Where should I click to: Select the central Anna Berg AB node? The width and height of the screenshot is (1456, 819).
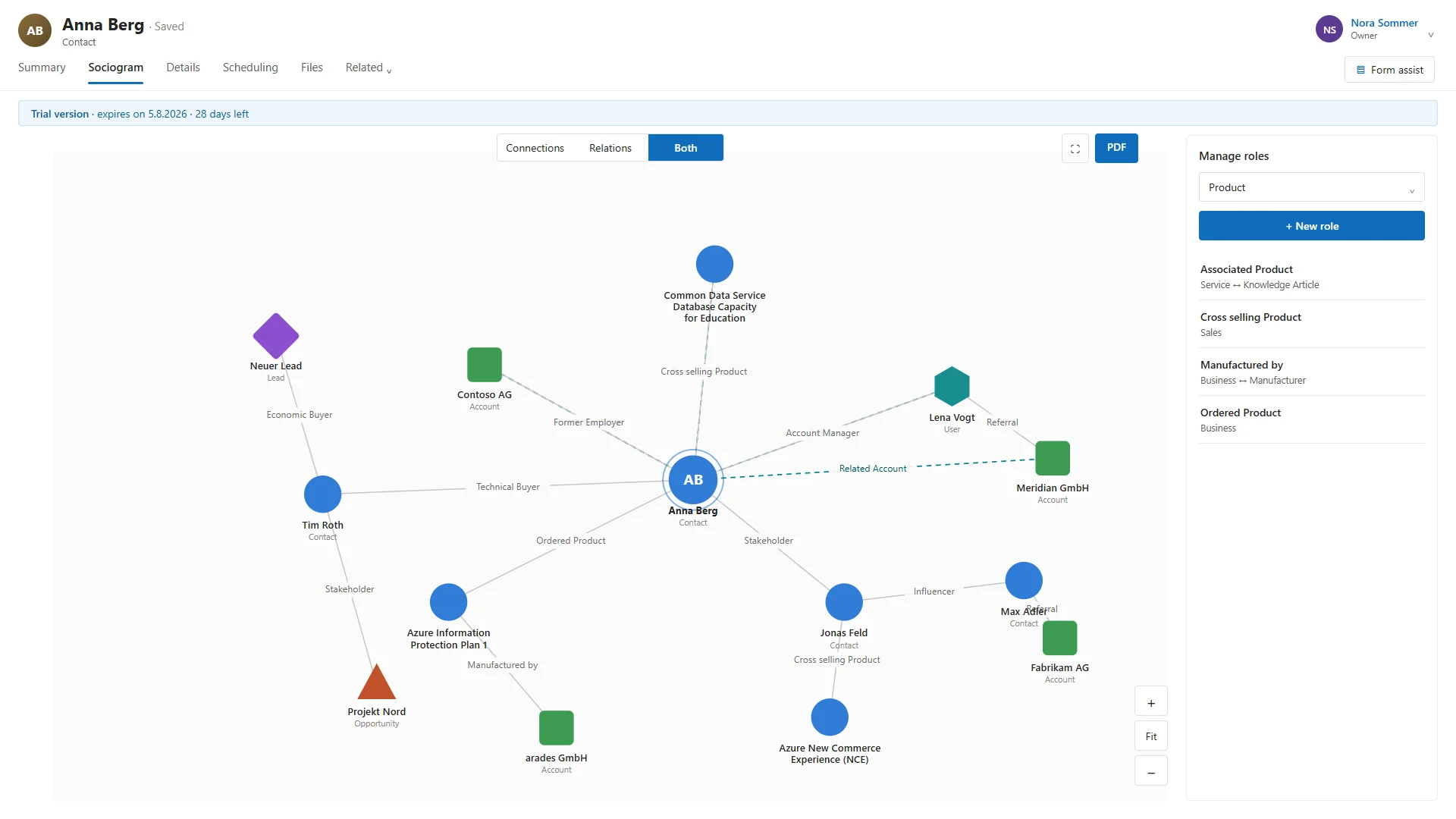(x=693, y=479)
